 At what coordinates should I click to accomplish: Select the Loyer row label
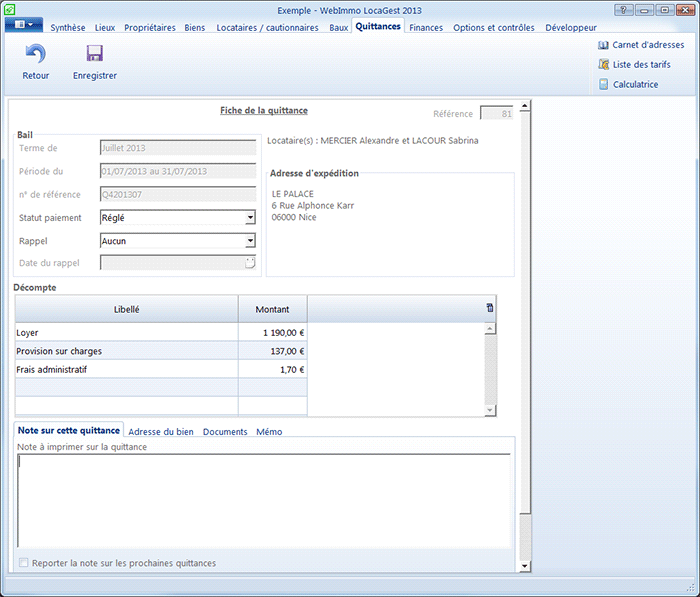27,333
